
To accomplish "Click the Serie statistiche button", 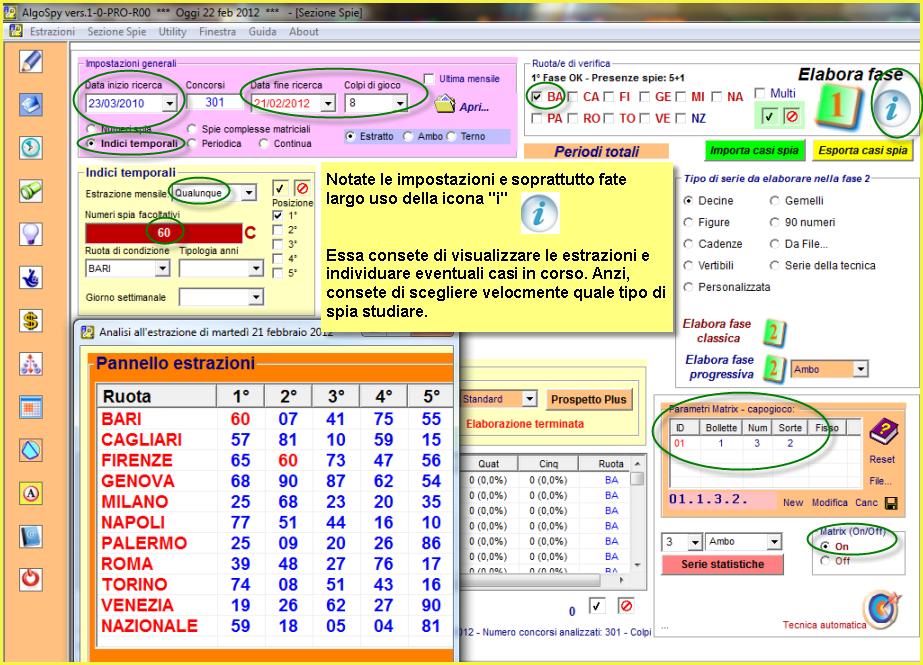I will [x=722, y=564].
